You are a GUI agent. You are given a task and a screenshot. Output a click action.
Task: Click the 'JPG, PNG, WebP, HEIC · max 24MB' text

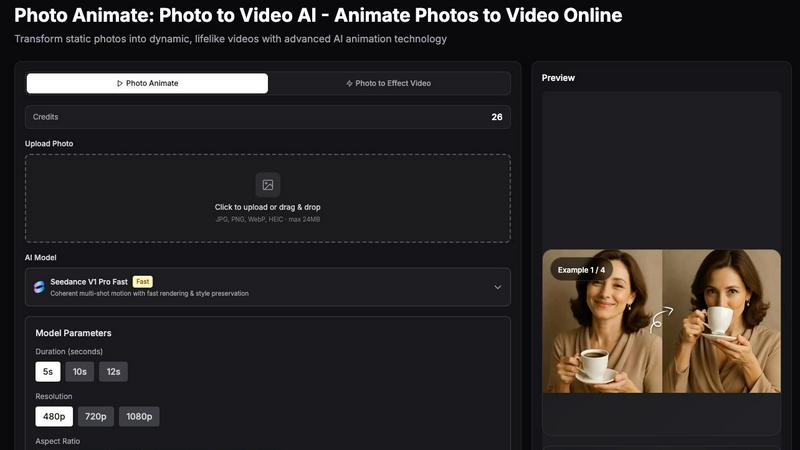[x=268, y=219]
